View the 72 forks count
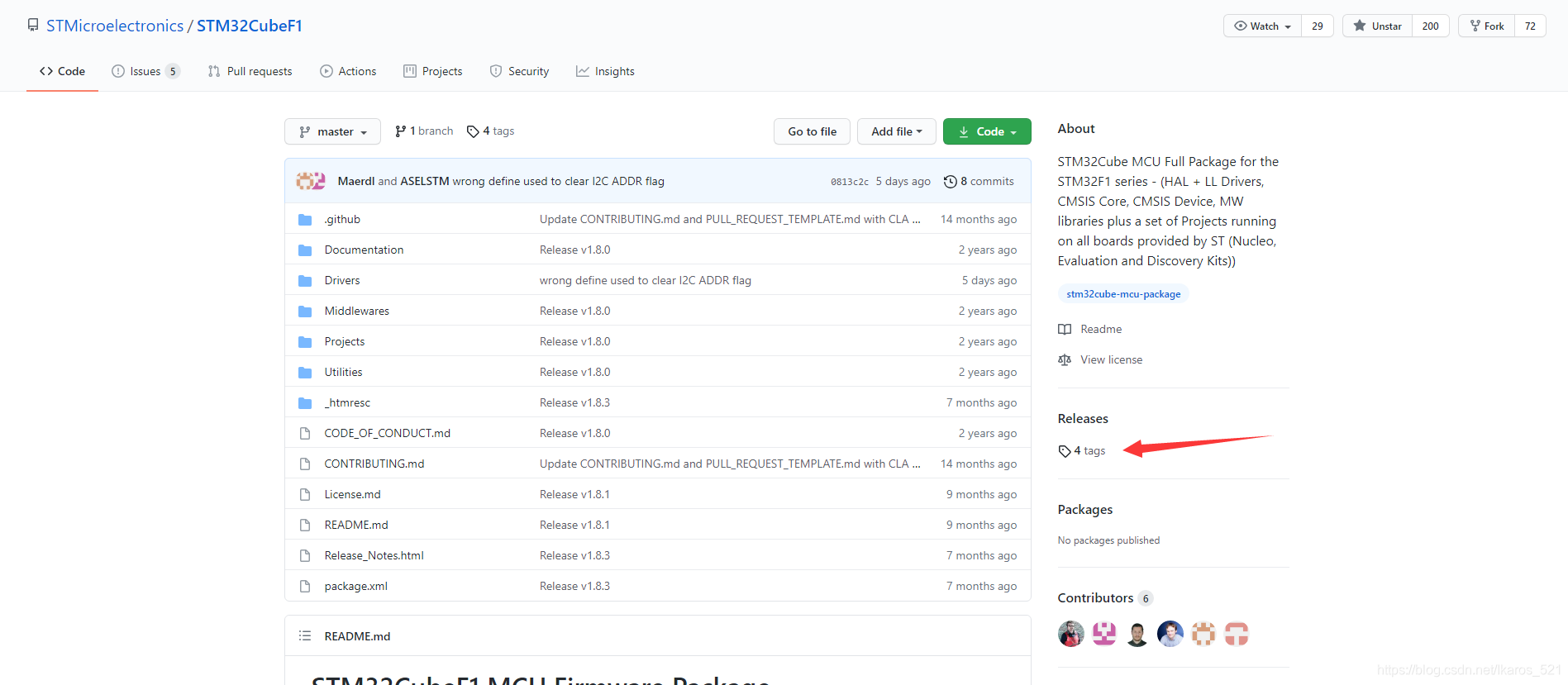Screen dimensions: 1568x685 (x=1530, y=26)
